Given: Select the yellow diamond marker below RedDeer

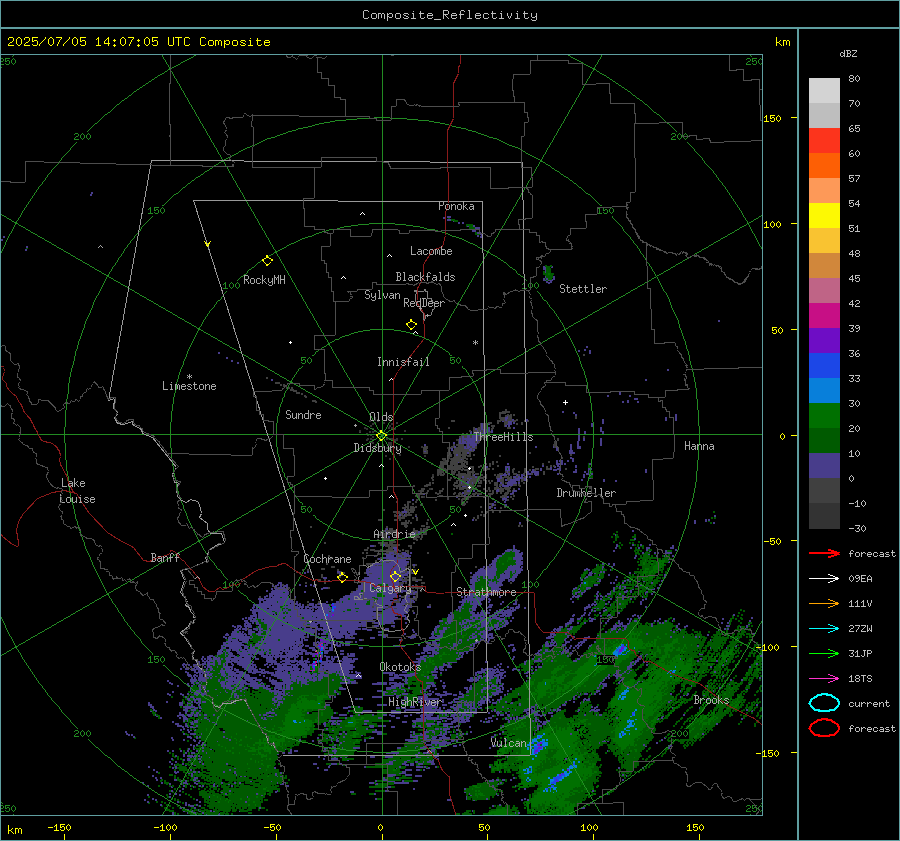Looking at the screenshot, I should [x=412, y=325].
